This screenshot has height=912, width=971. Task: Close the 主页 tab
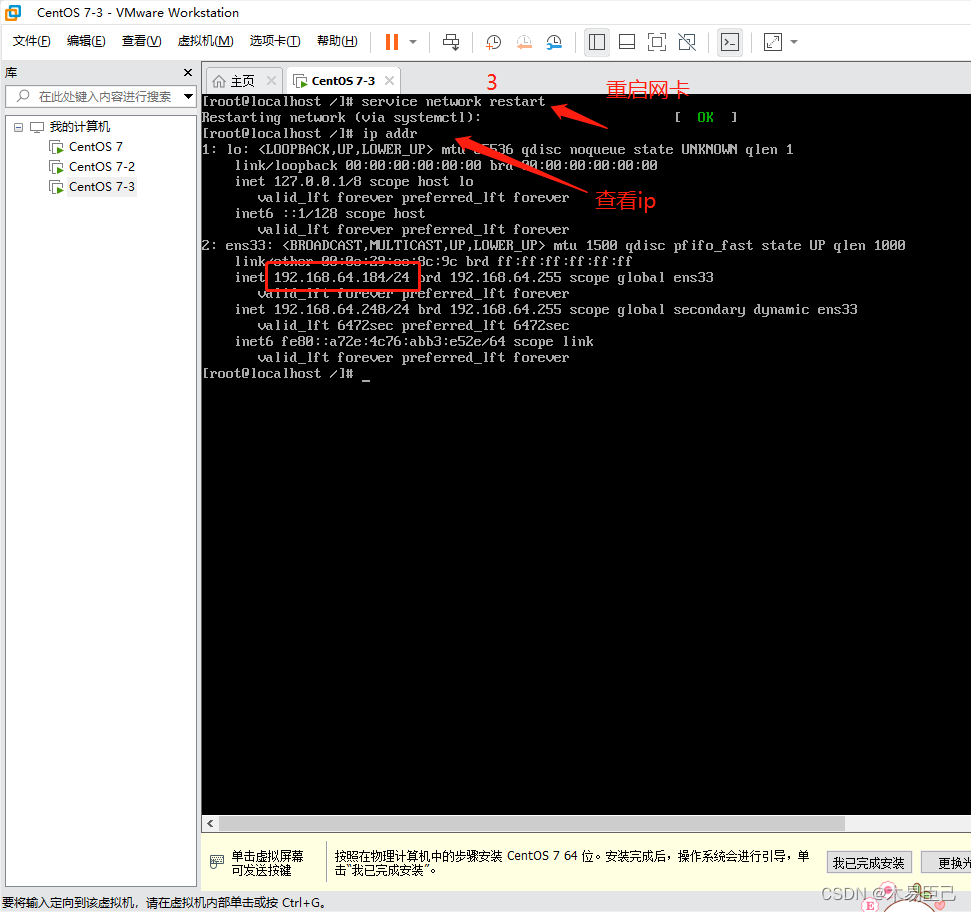271,80
